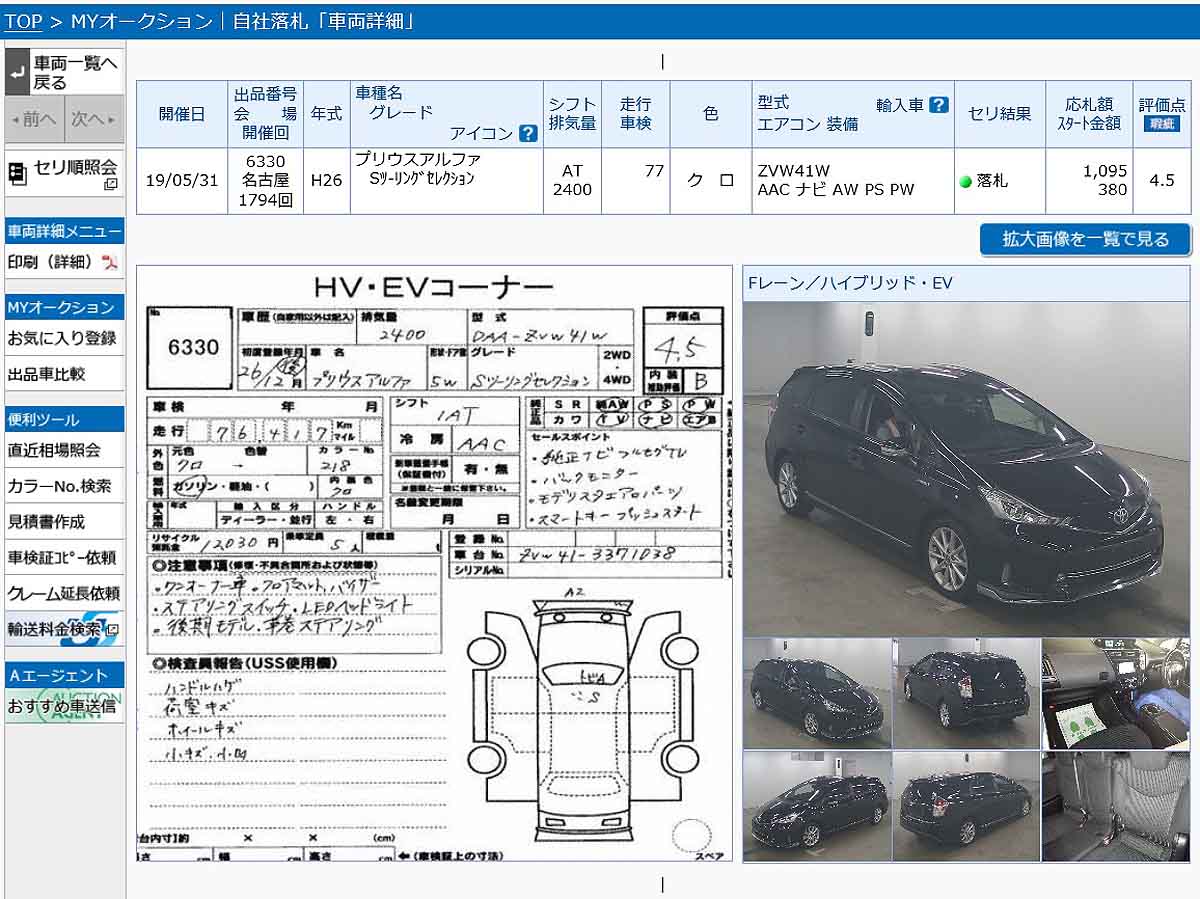Open the interior floor mat thumbnail

[x=1116, y=693]
